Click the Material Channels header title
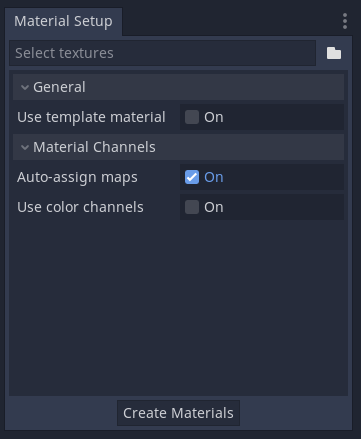Screen dimensions: 361x439 coord(94,147)
